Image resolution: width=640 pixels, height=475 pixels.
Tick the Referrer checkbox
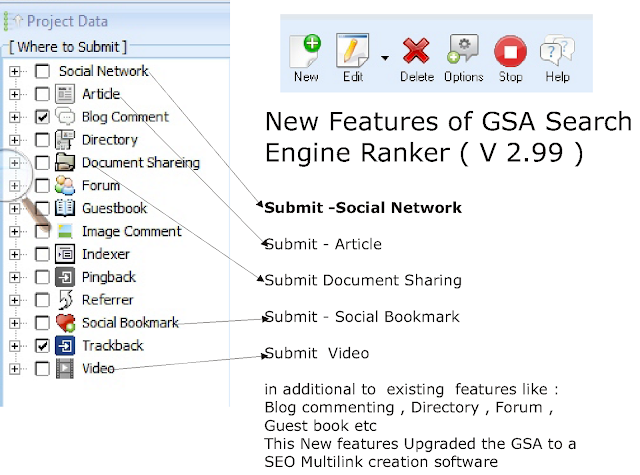click(x=42, y=300)
